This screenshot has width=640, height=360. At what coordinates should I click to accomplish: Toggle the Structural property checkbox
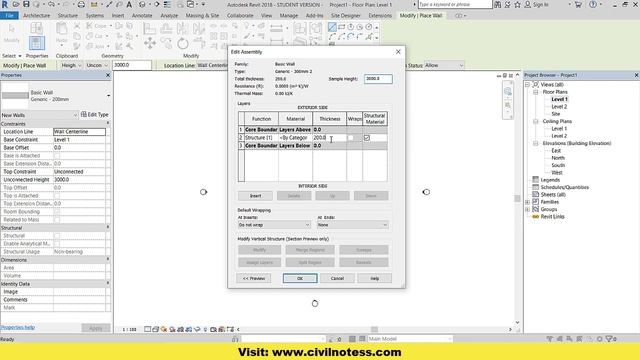pos(57,236)
